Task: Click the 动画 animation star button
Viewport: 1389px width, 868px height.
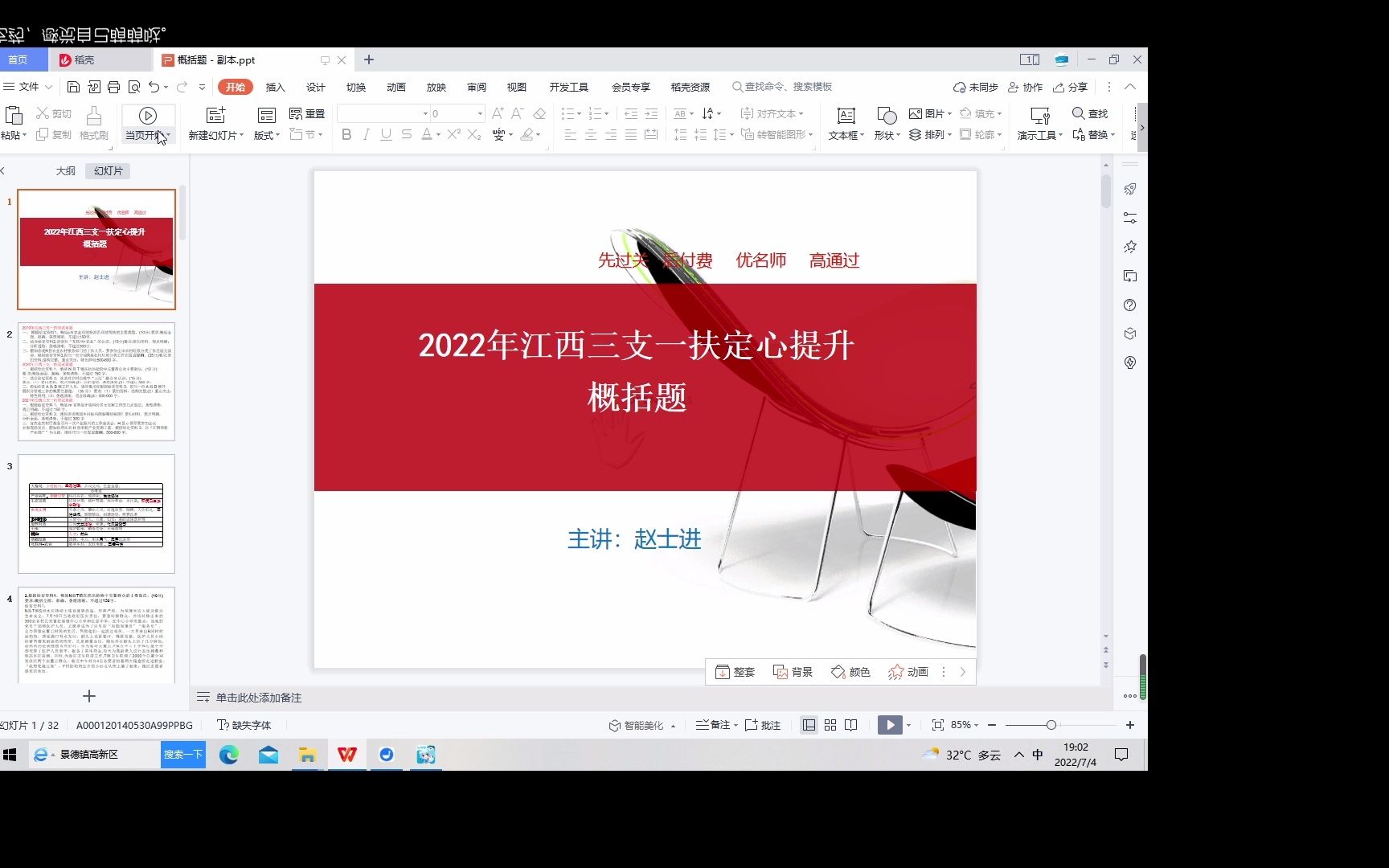Action: [908, 672]
